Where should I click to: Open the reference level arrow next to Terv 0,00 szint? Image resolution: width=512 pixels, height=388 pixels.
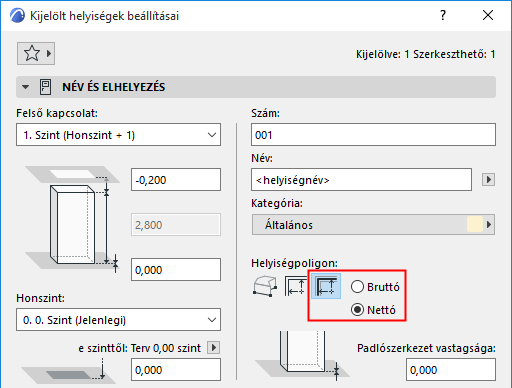click(x=214, y=348)
